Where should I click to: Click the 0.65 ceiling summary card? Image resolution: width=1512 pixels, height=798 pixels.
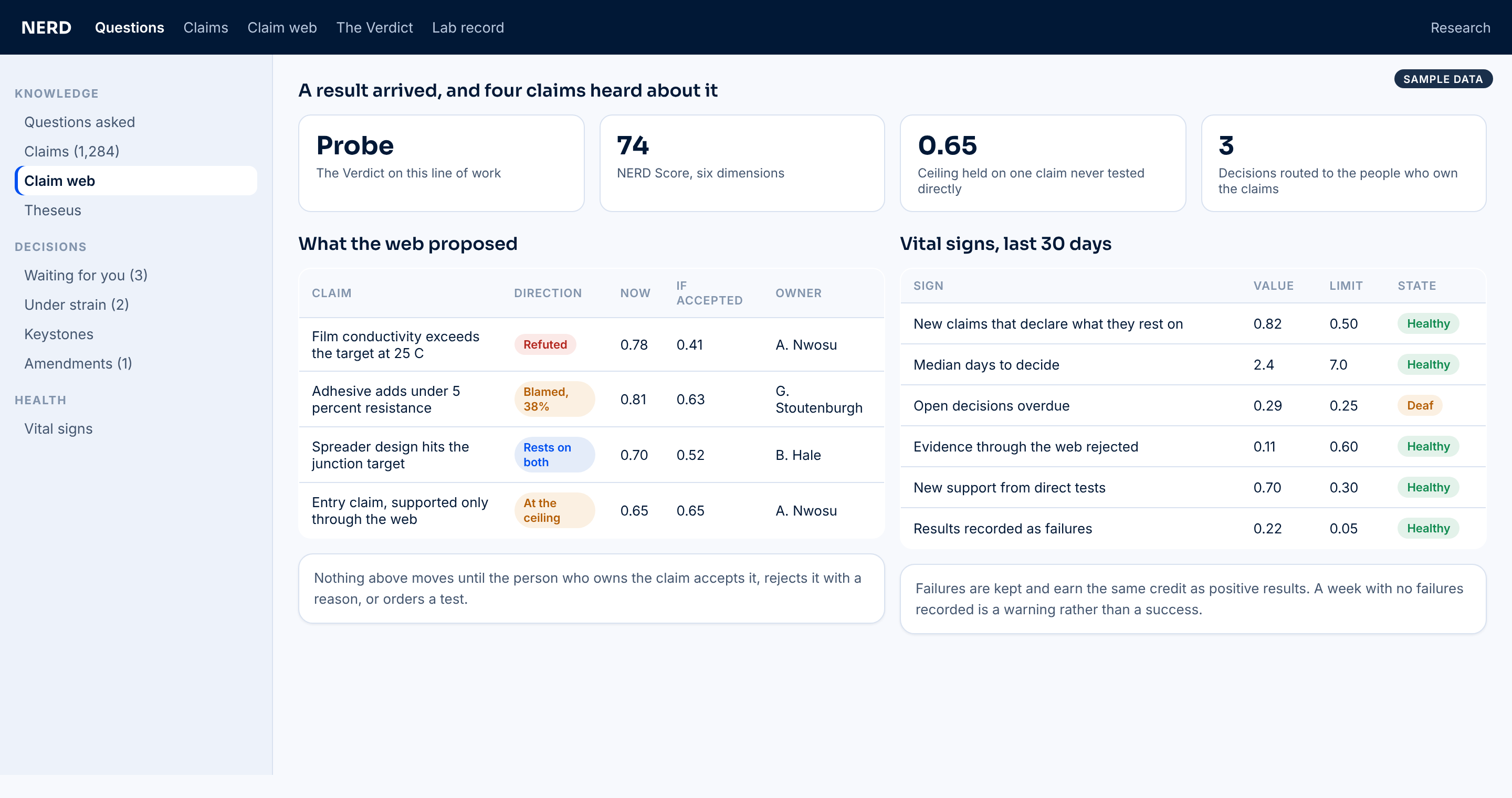click(x=1043, y=163)
